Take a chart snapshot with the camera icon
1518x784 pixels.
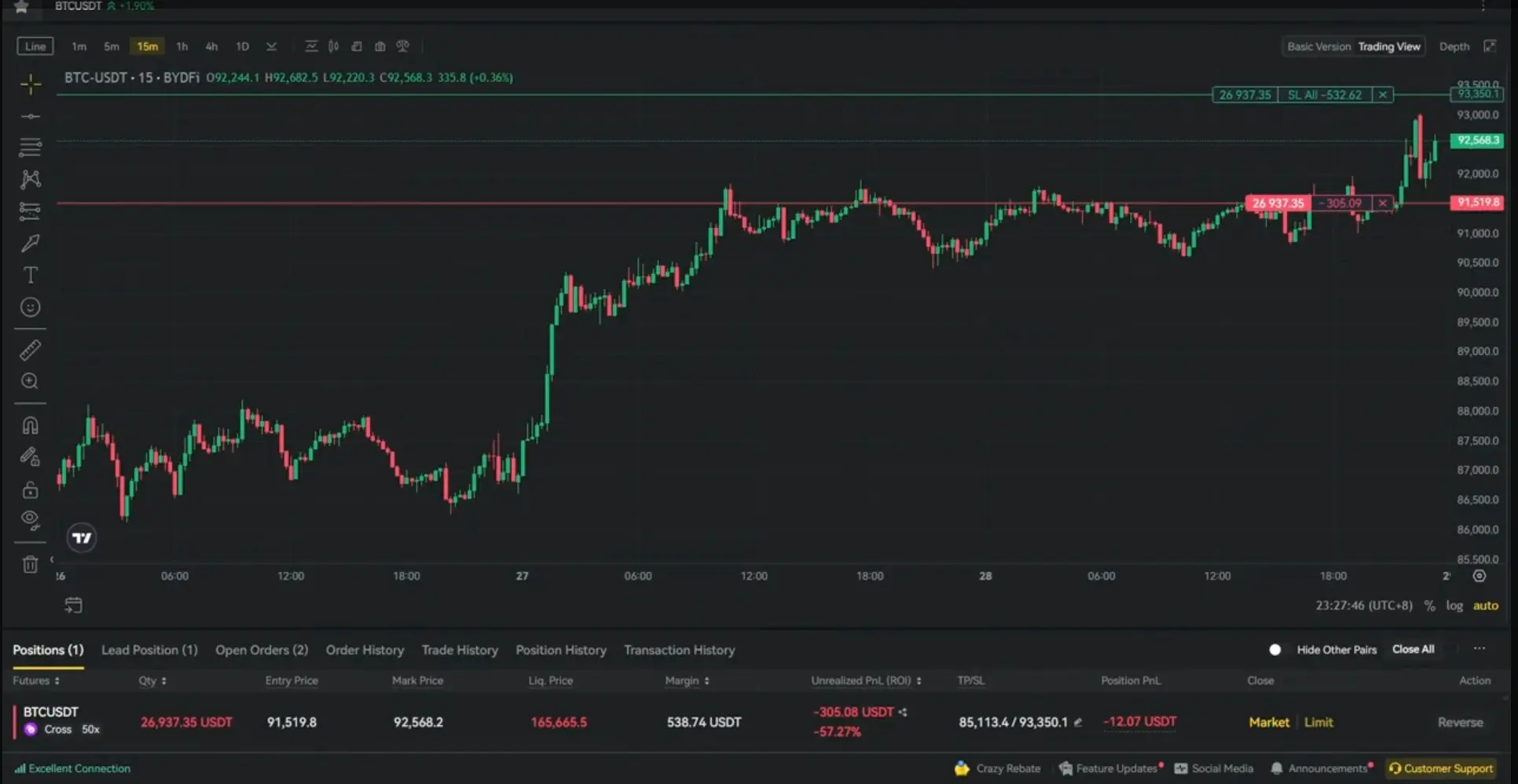tap(380, 46)
